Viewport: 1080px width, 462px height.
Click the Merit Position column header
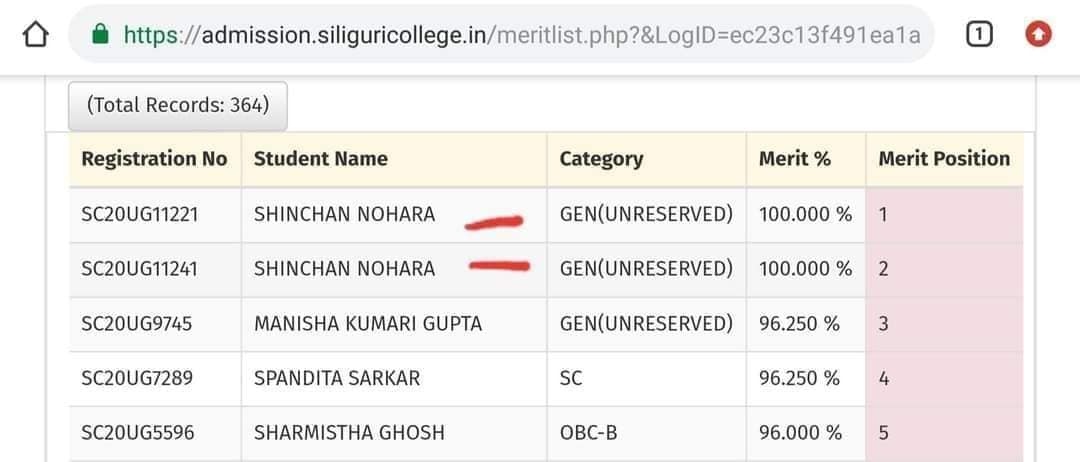pyautogui.click(x=944, y=159)
